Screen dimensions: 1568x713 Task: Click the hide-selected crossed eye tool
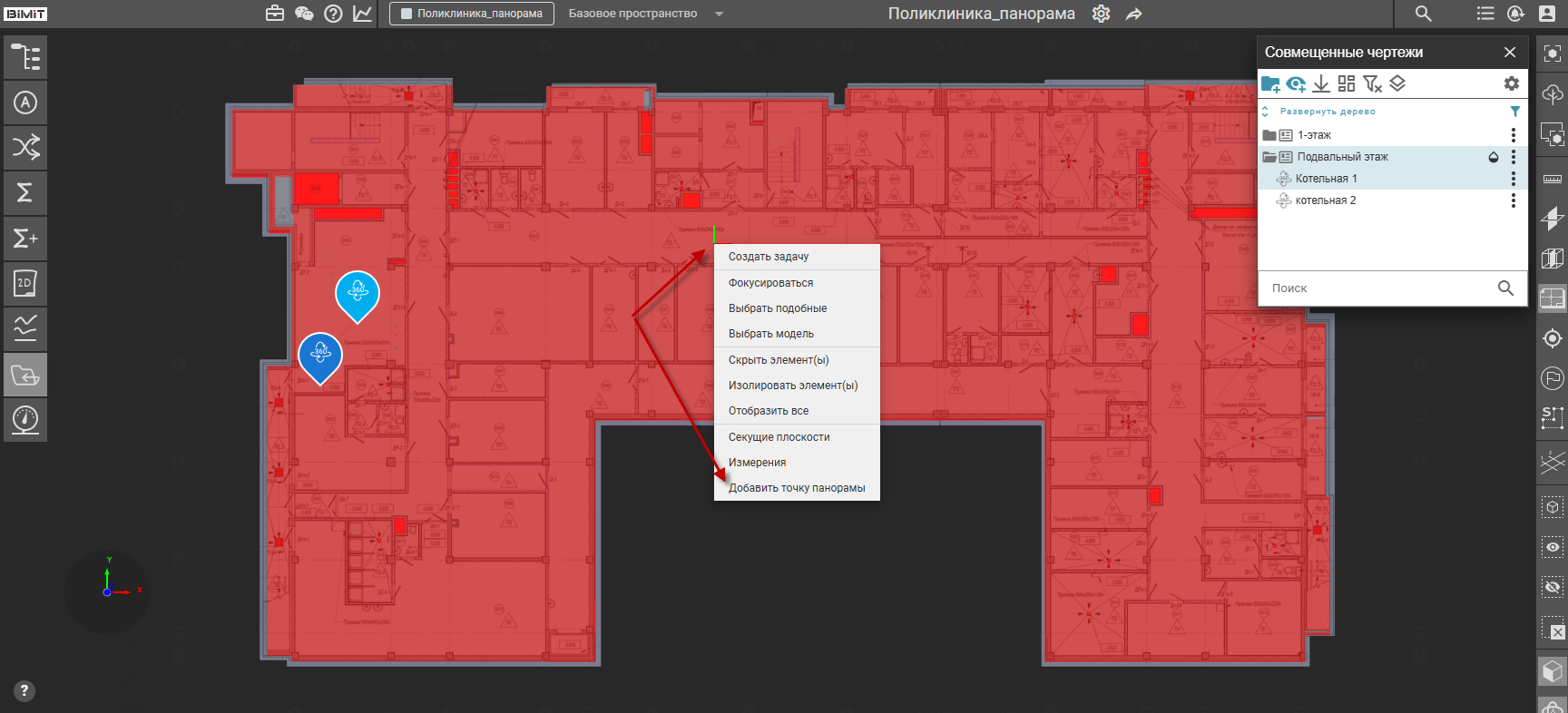pos(1553,587)
